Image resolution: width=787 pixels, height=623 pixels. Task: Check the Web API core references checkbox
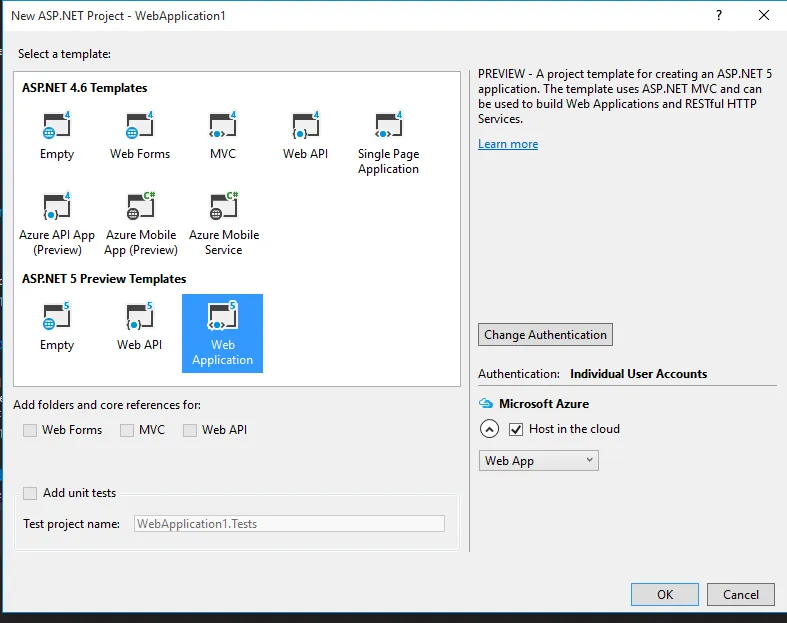click(190, 430)
